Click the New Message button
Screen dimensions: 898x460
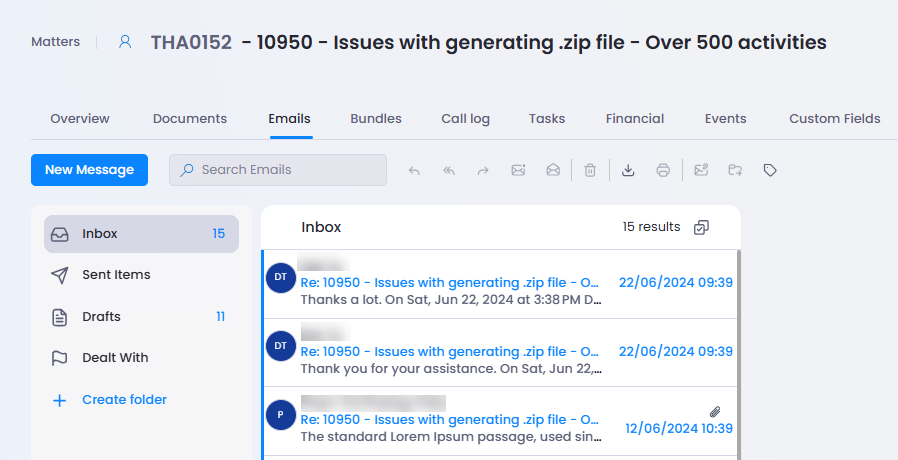coord(89,170)
